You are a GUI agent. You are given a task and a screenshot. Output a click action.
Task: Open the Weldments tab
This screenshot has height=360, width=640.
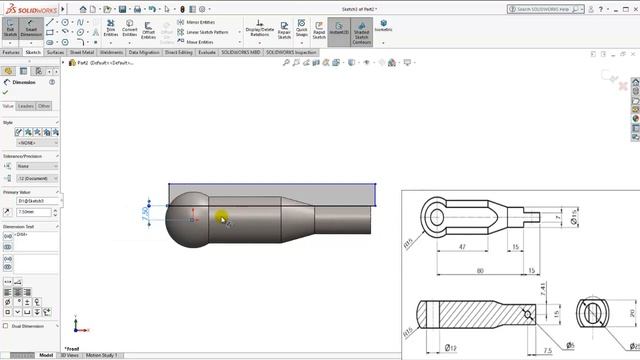[111, 52]
